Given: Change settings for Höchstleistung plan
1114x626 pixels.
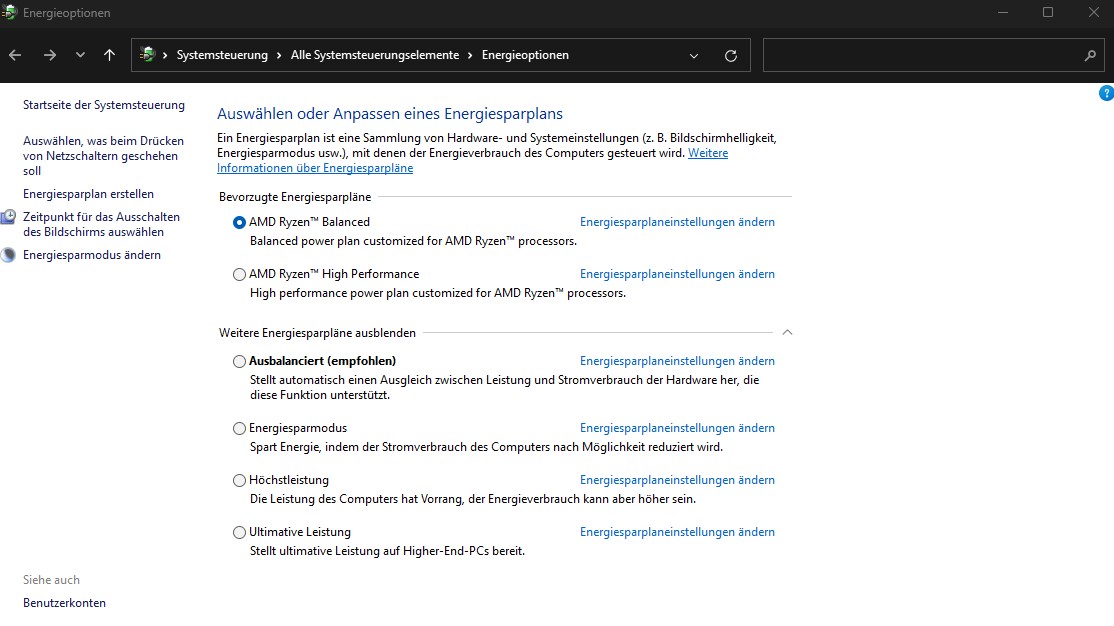Looking at the screenshot, I should [x=677, y=480].
